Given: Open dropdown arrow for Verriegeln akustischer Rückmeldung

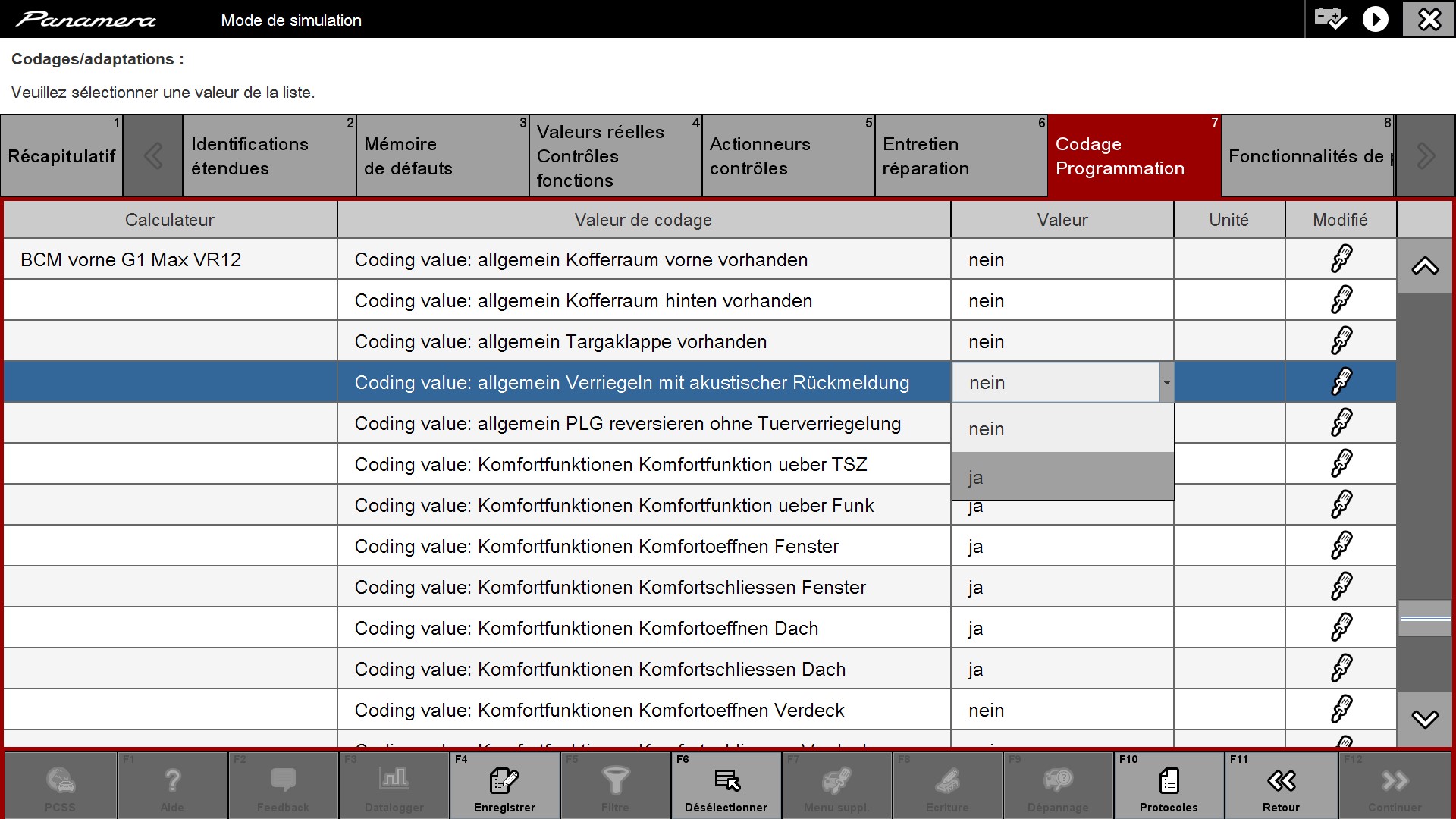Looking at the screenshot, I should click(x=1166, y=383).
